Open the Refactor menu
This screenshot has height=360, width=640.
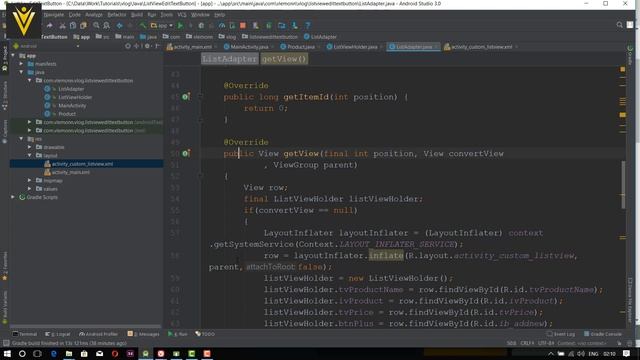point(117,15)
